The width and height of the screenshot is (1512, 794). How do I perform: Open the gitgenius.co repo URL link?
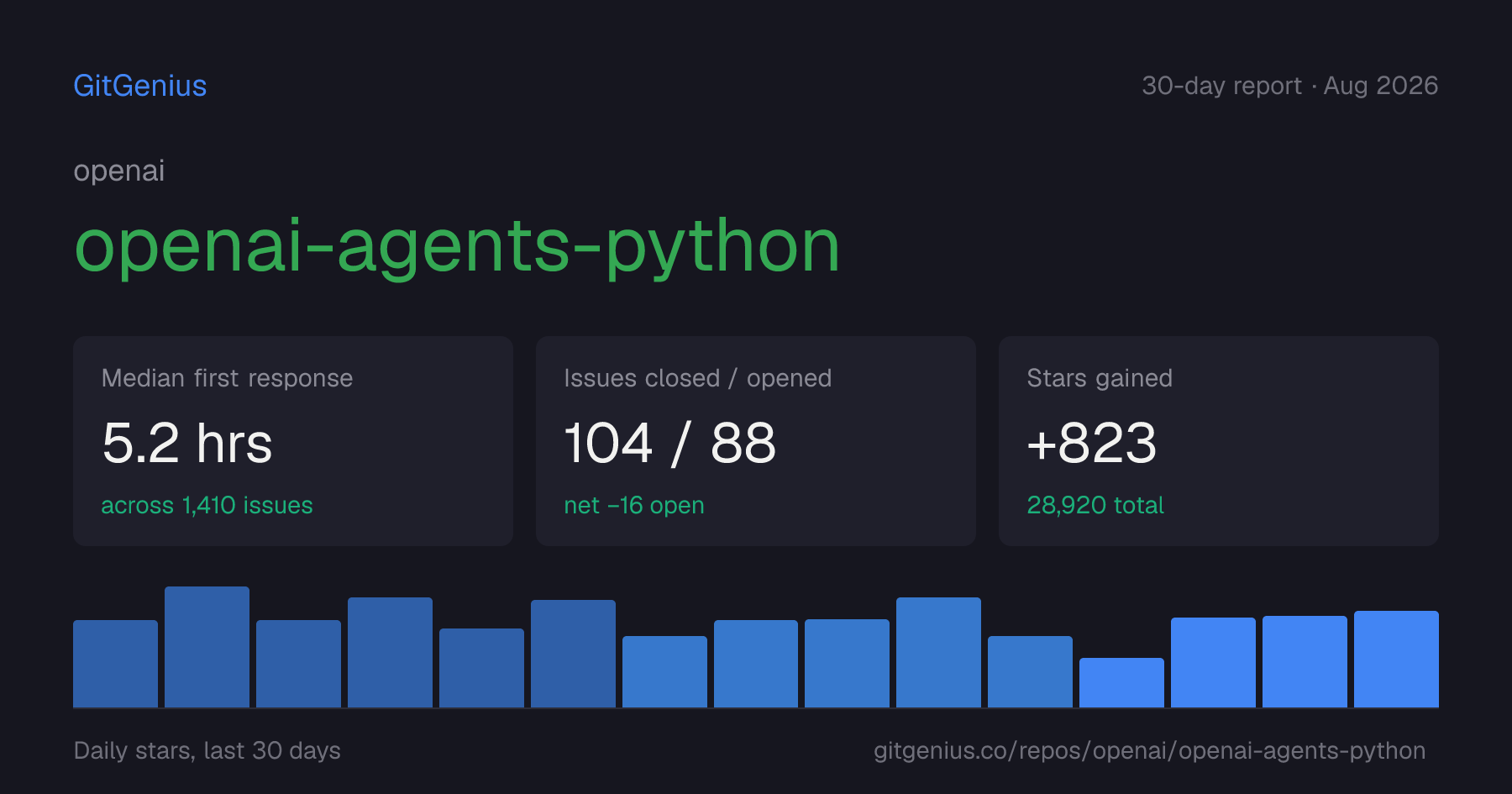tap(1149, 750)
